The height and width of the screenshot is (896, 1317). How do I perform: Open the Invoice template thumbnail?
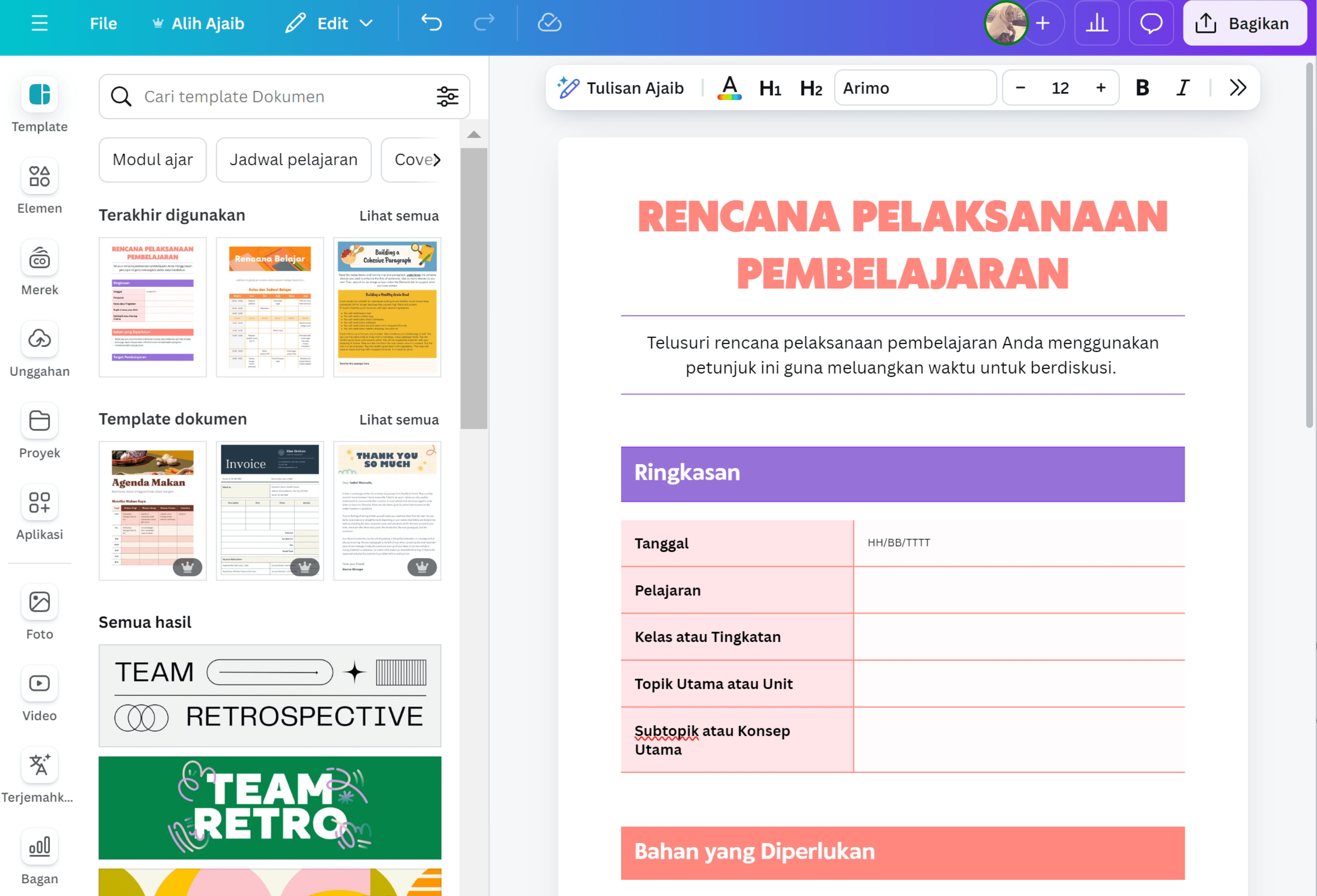pos(270,511)
